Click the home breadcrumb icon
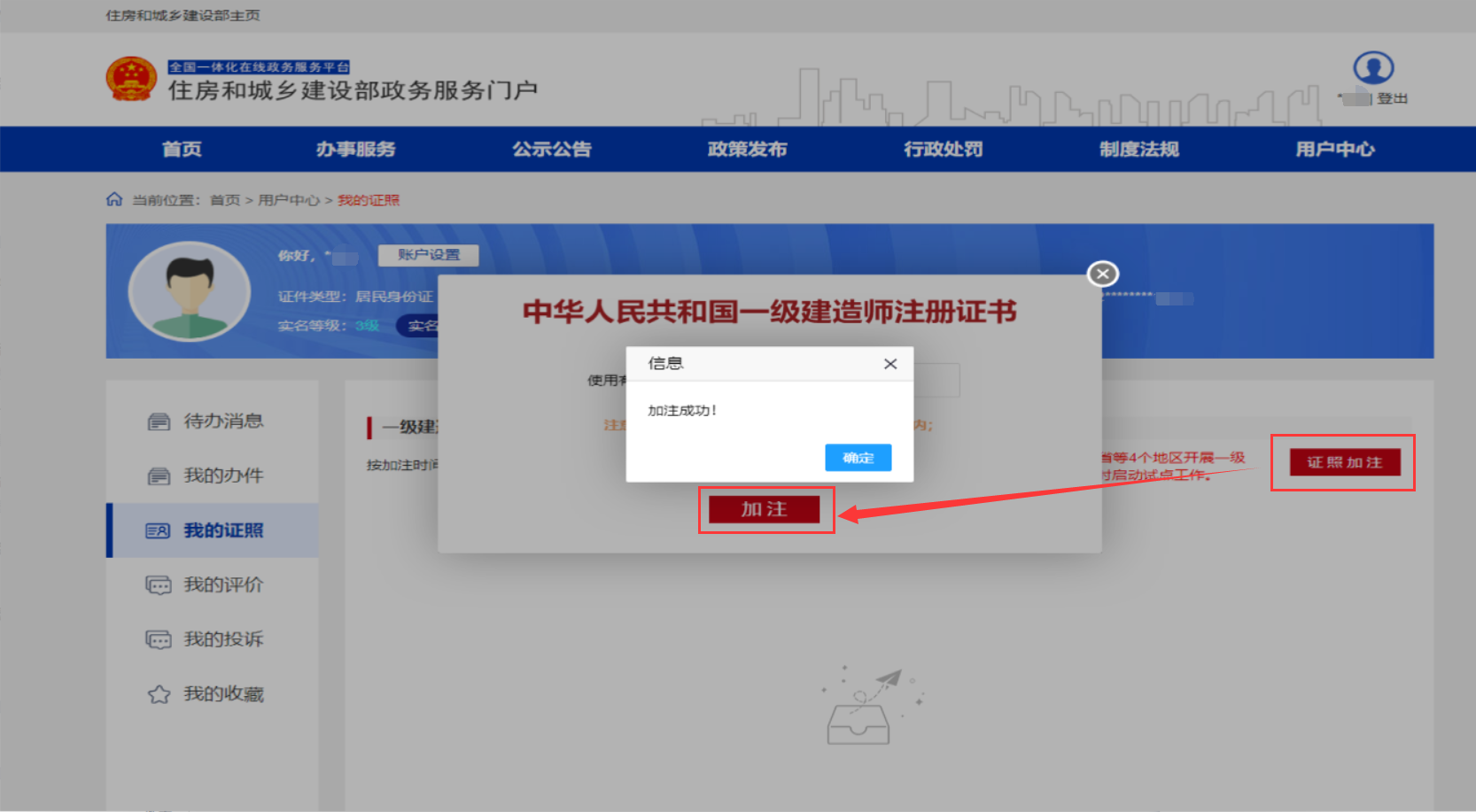The height and width of the screenshot is (812, 1476). 114,199
